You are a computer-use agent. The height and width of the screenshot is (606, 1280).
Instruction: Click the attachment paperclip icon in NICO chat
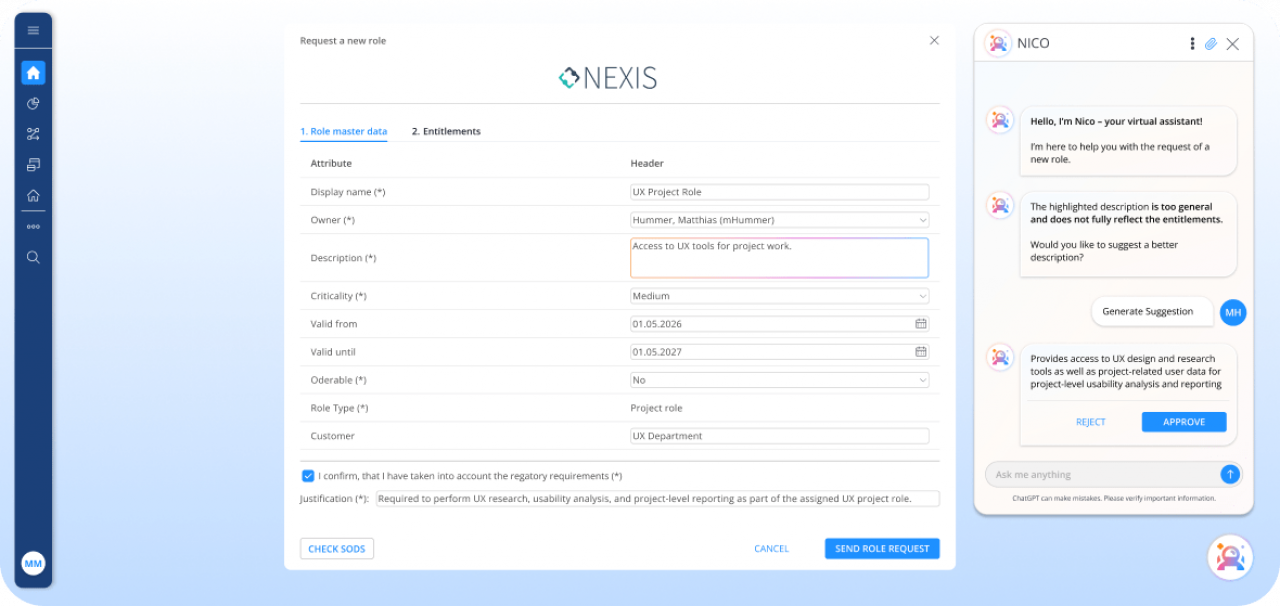[1210, 44]
